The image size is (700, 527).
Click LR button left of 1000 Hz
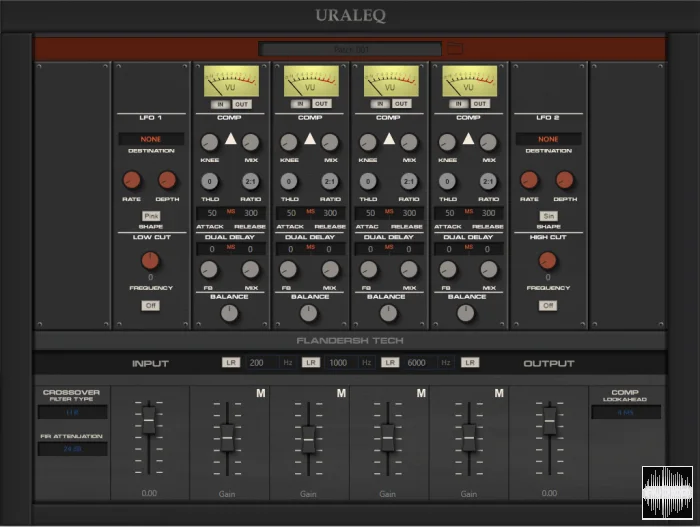(311, 362)
